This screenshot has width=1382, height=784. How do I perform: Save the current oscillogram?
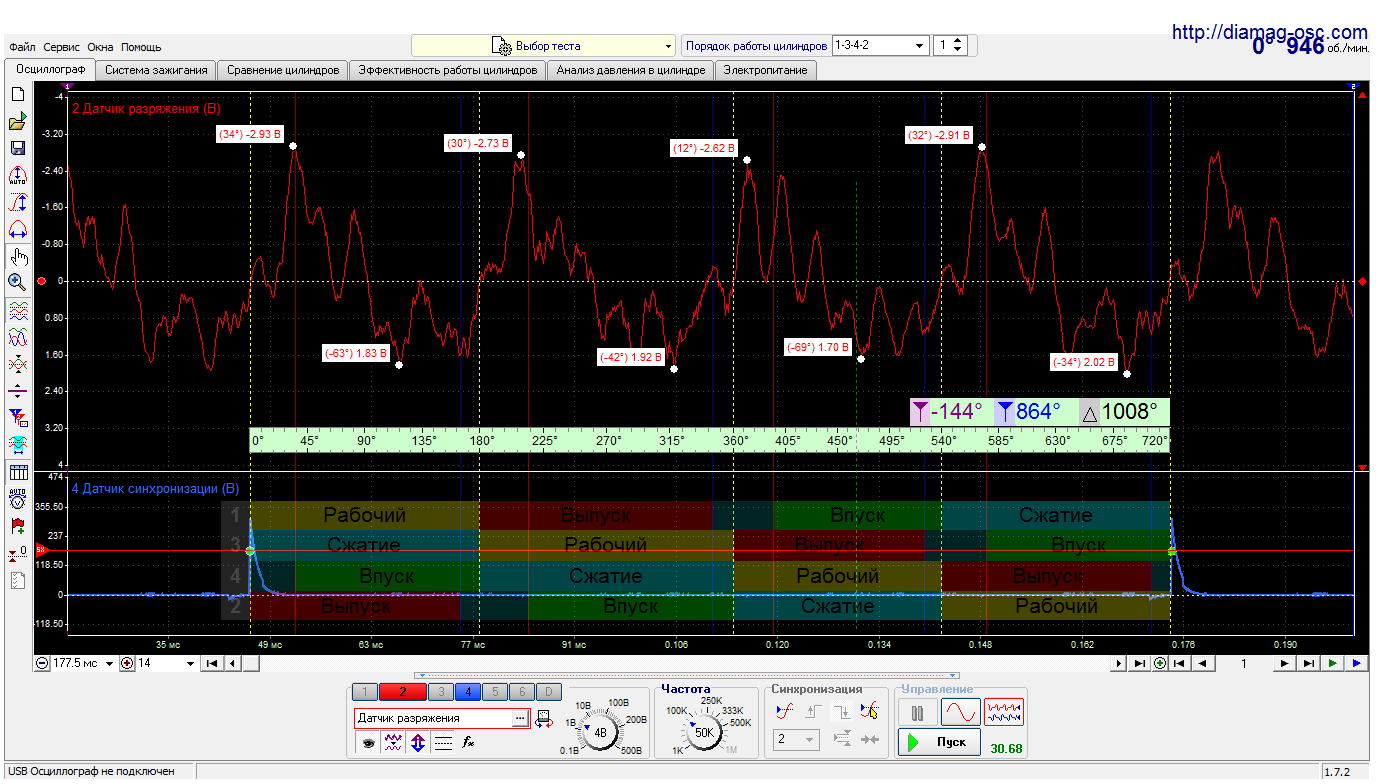tap(17, 148)
